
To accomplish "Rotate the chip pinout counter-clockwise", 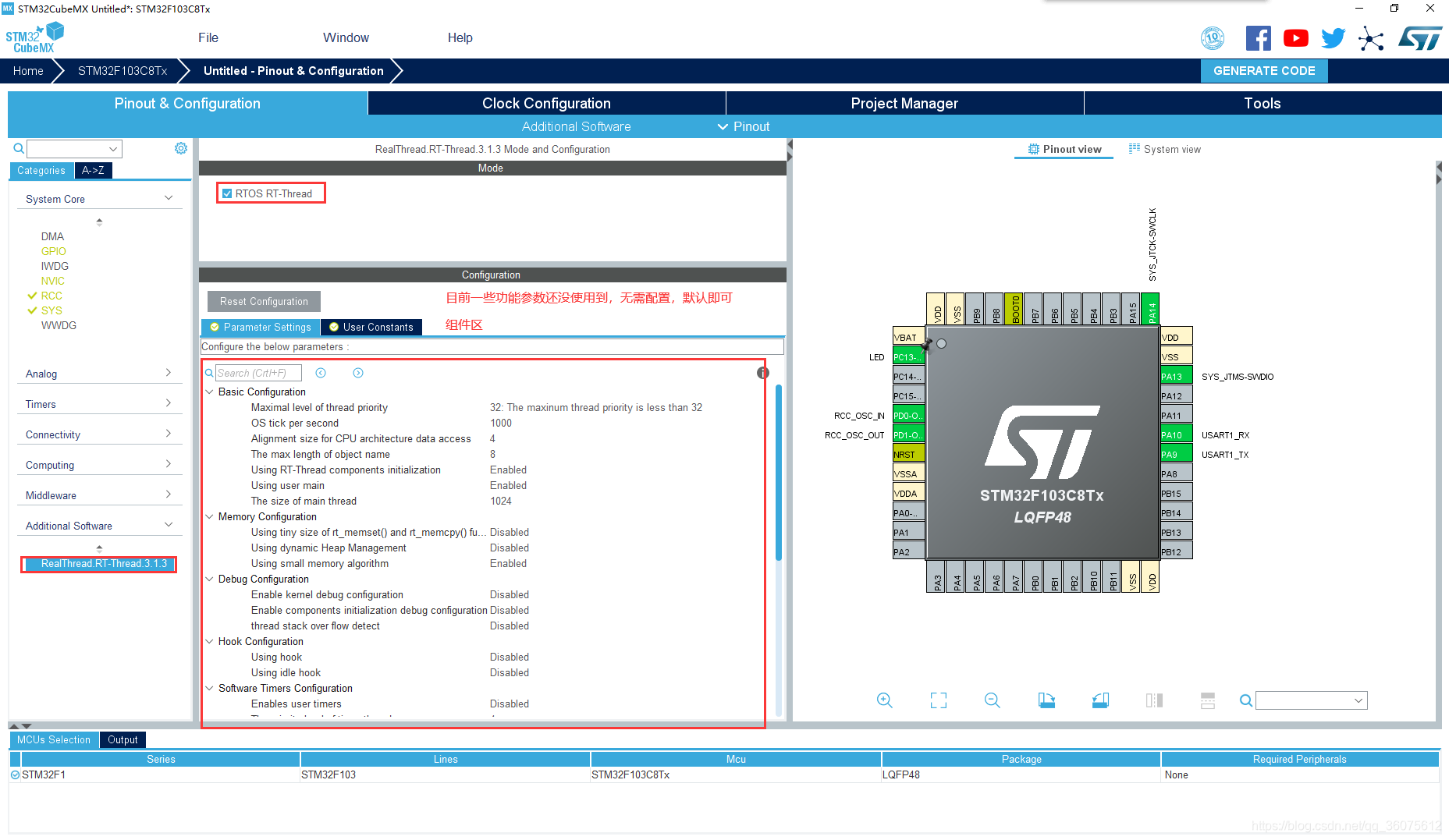I will (1100, 700).
